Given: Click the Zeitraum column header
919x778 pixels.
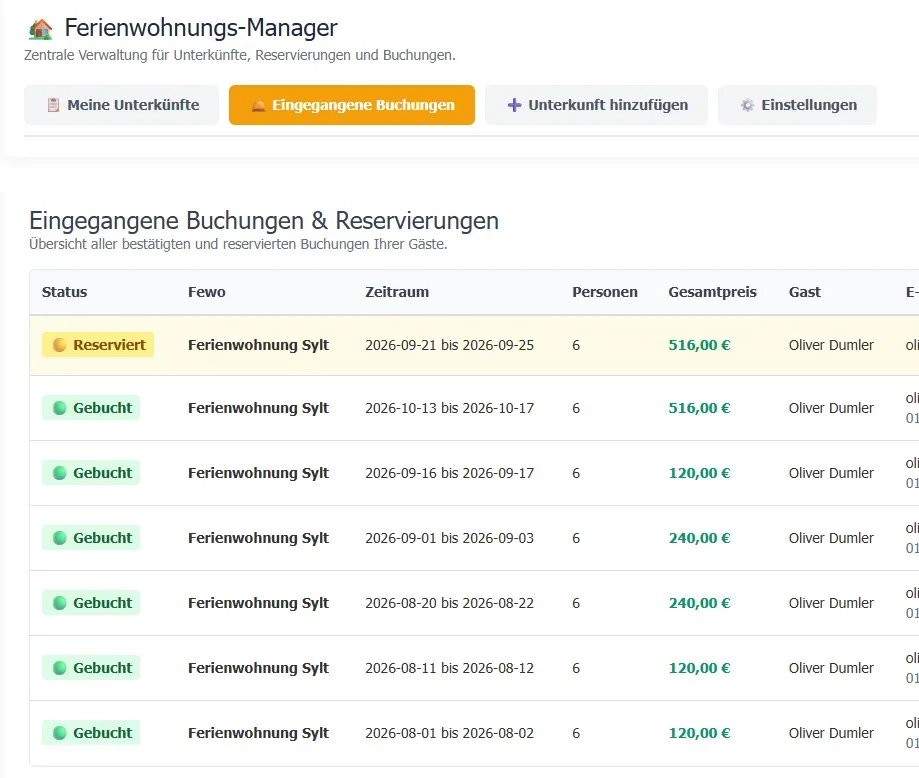Looking at the screenshot, I should [397, 292].
